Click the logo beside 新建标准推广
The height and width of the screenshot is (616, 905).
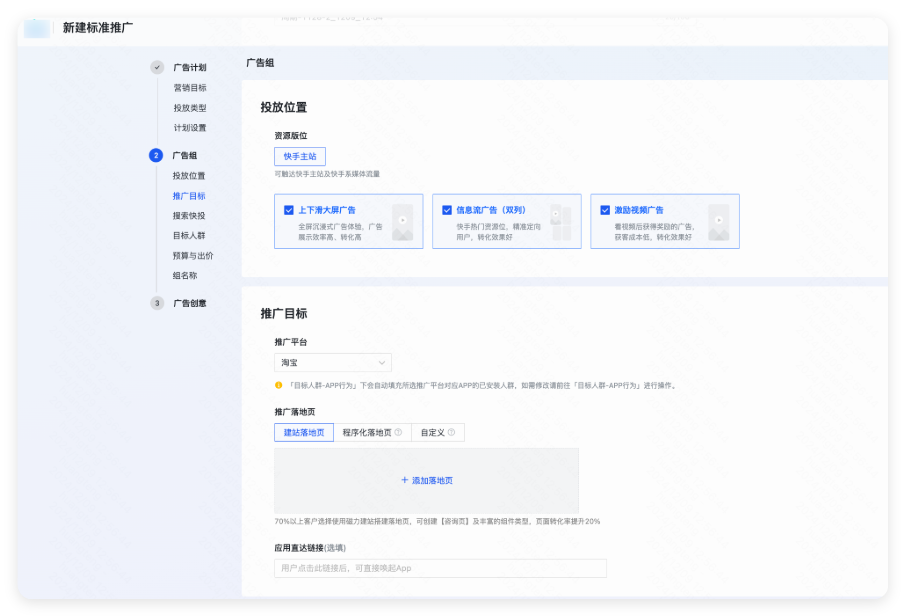pyautogui.click(x=37, y=28)
